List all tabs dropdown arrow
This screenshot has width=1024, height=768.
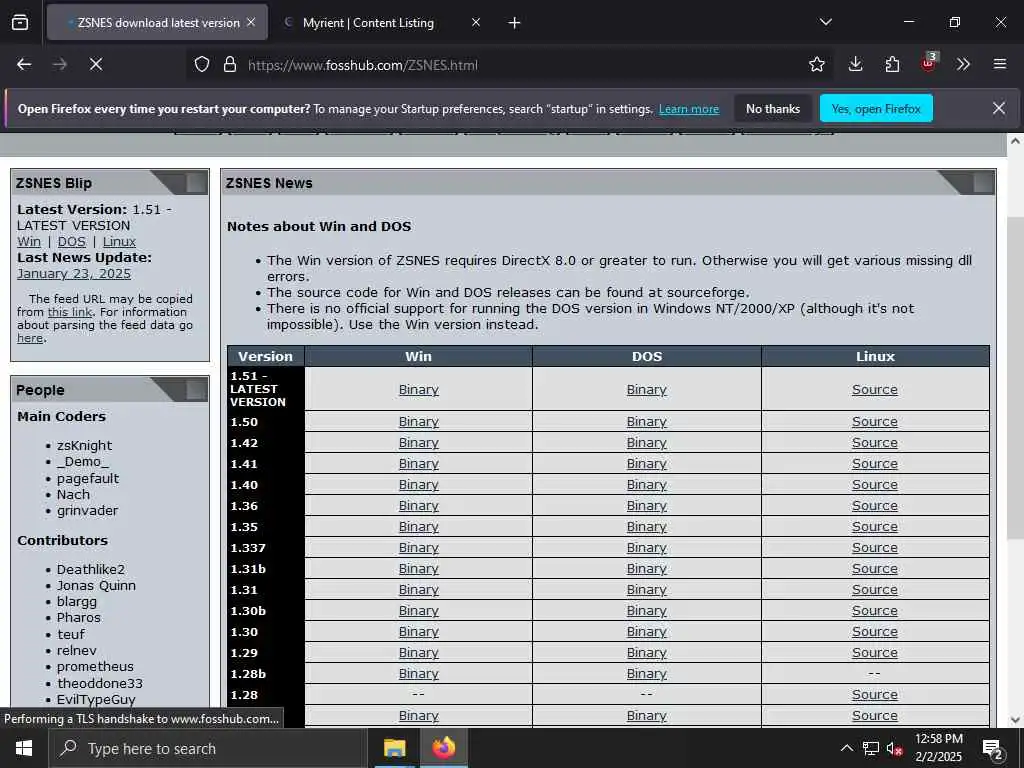coord(825,22)
